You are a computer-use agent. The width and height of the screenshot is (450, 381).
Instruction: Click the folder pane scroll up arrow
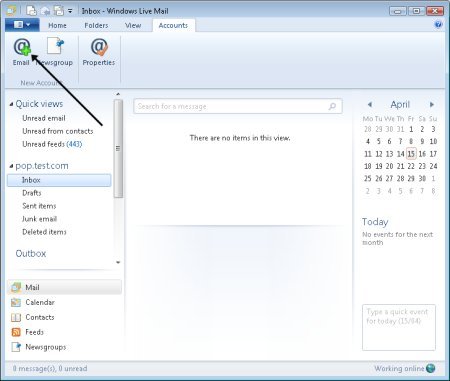coord(118,94)
